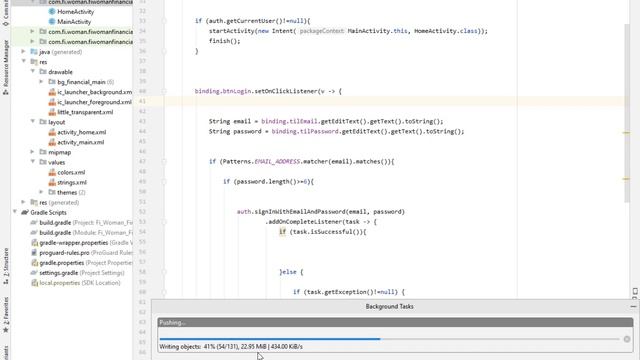Click the task.isSuccessful() condition line
Screen dimensions: 640x360
click(322, 232)
